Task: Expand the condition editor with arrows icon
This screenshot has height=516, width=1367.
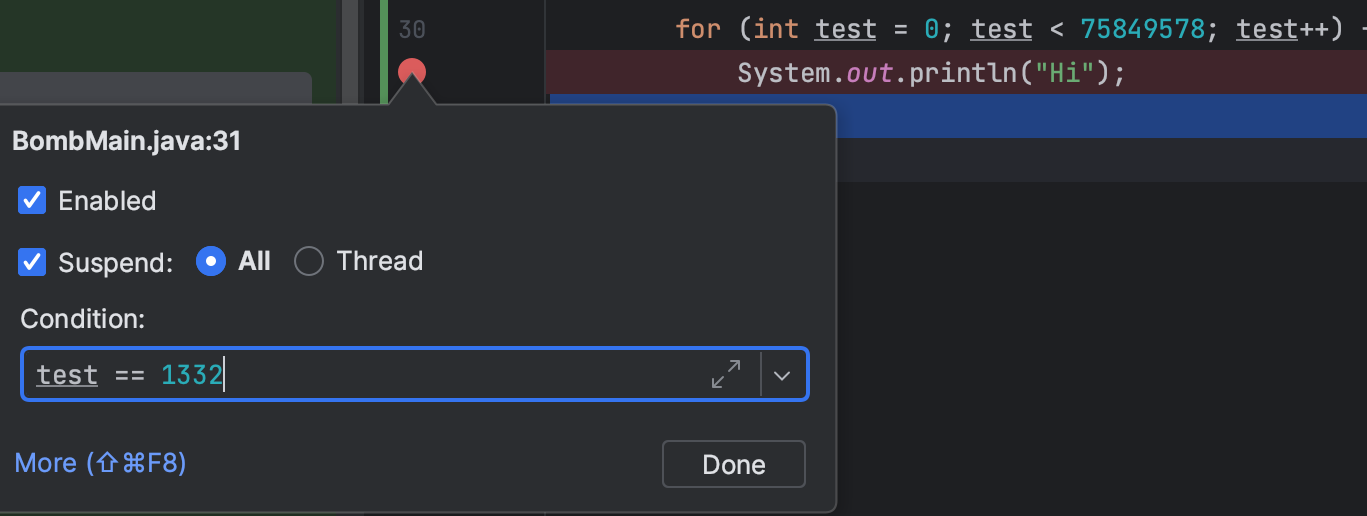Action: tap(726, 375)
